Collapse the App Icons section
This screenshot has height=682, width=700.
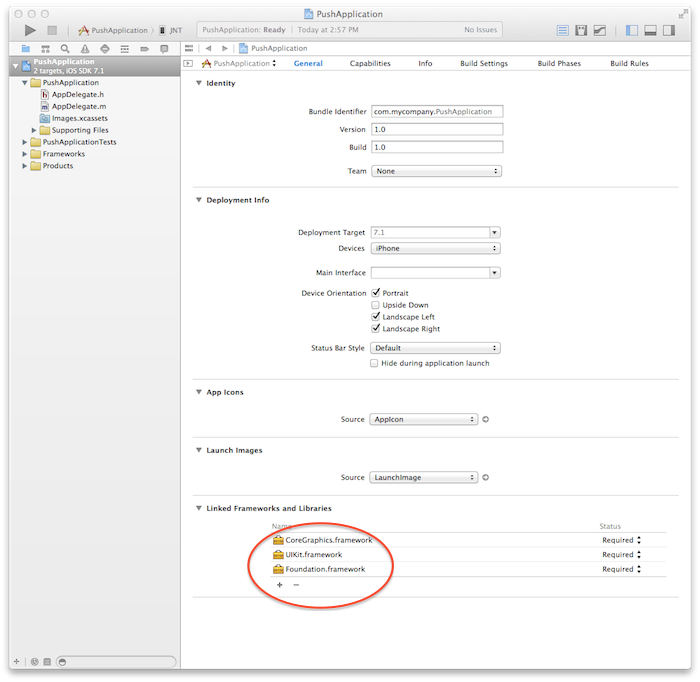199,392
